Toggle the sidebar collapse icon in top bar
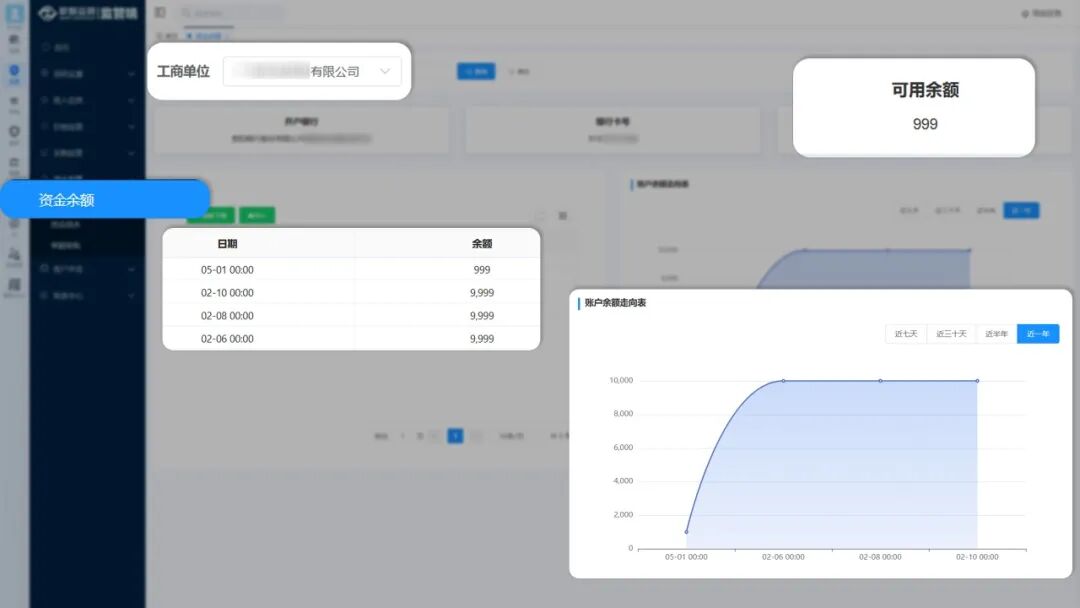Image resolution: width=1080 pixels, height=608 pixels. (x=160, y=12)
